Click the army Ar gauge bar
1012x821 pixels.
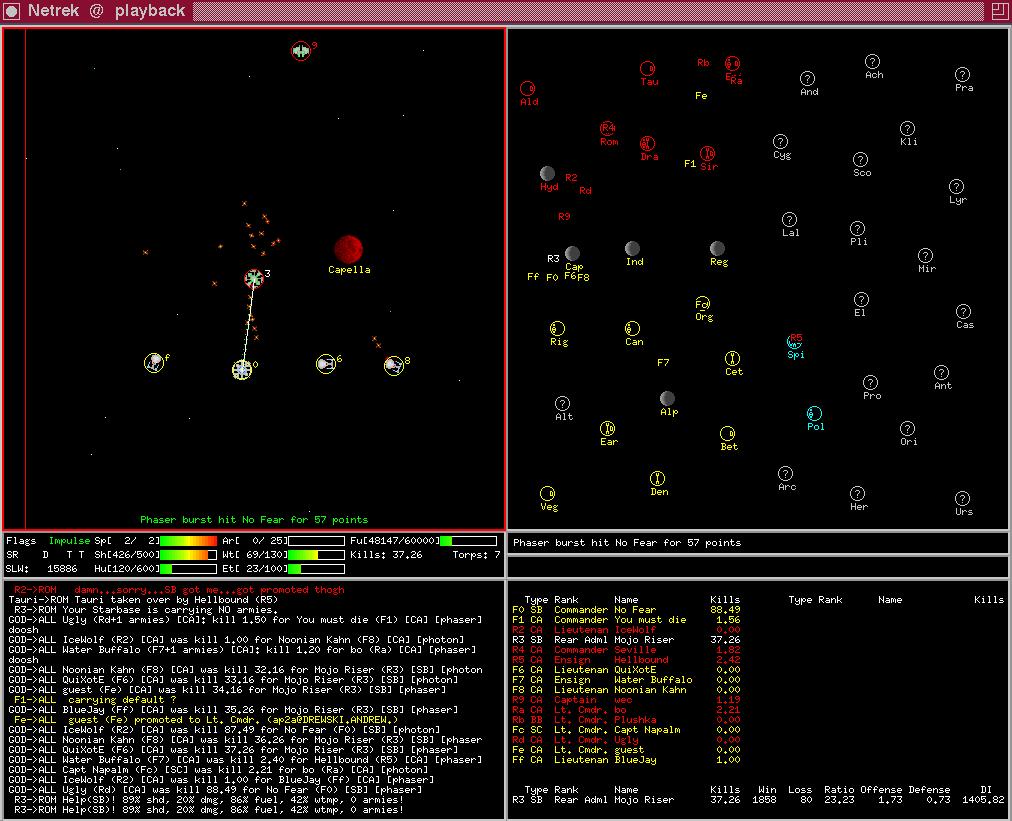click(316, 541)
